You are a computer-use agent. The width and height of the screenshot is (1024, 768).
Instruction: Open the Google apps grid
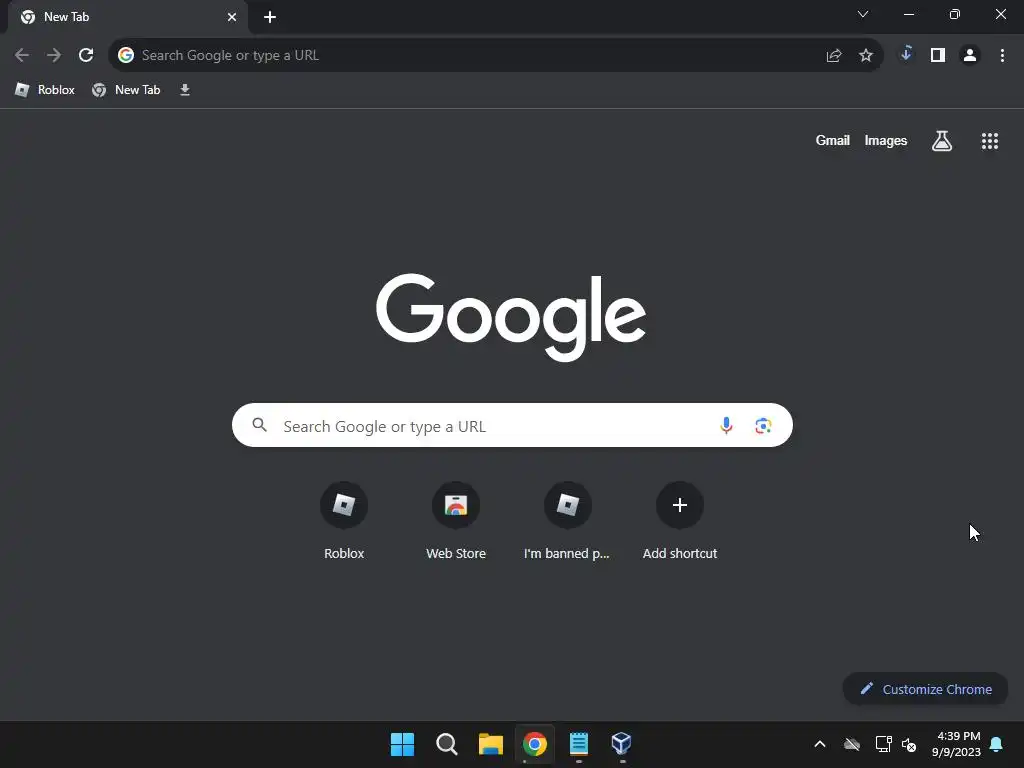989,140
